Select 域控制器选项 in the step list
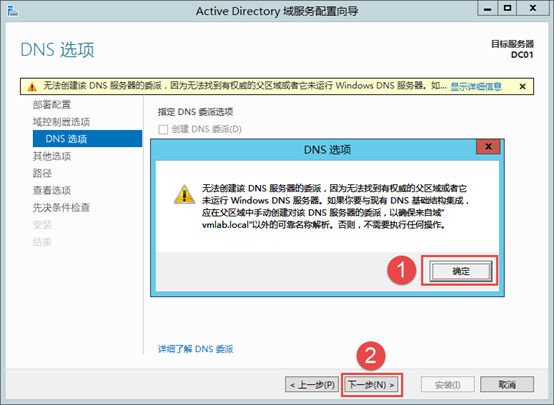 coord(61,122)
